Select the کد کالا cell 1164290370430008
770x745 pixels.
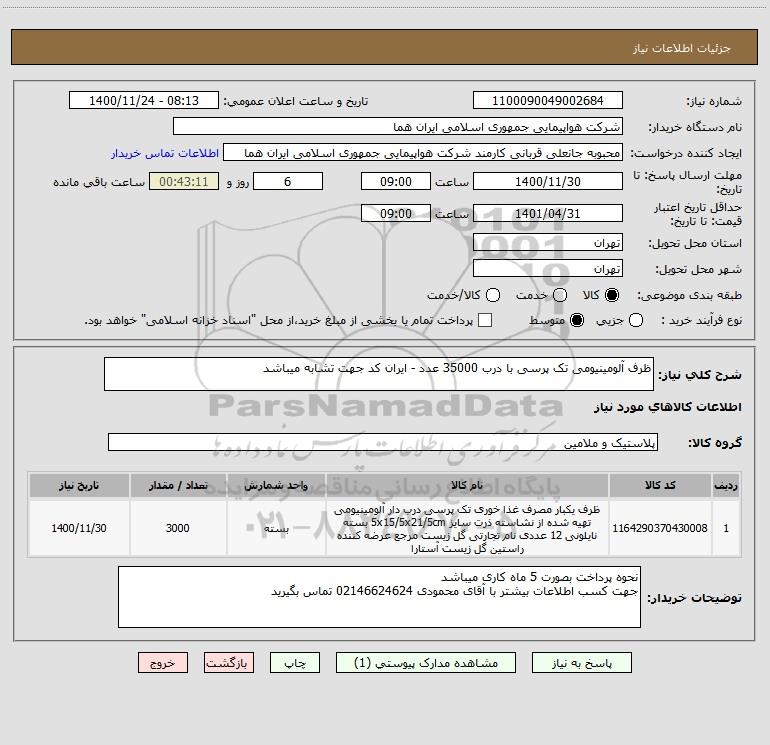pyautogui.click(x=660, y=528)
